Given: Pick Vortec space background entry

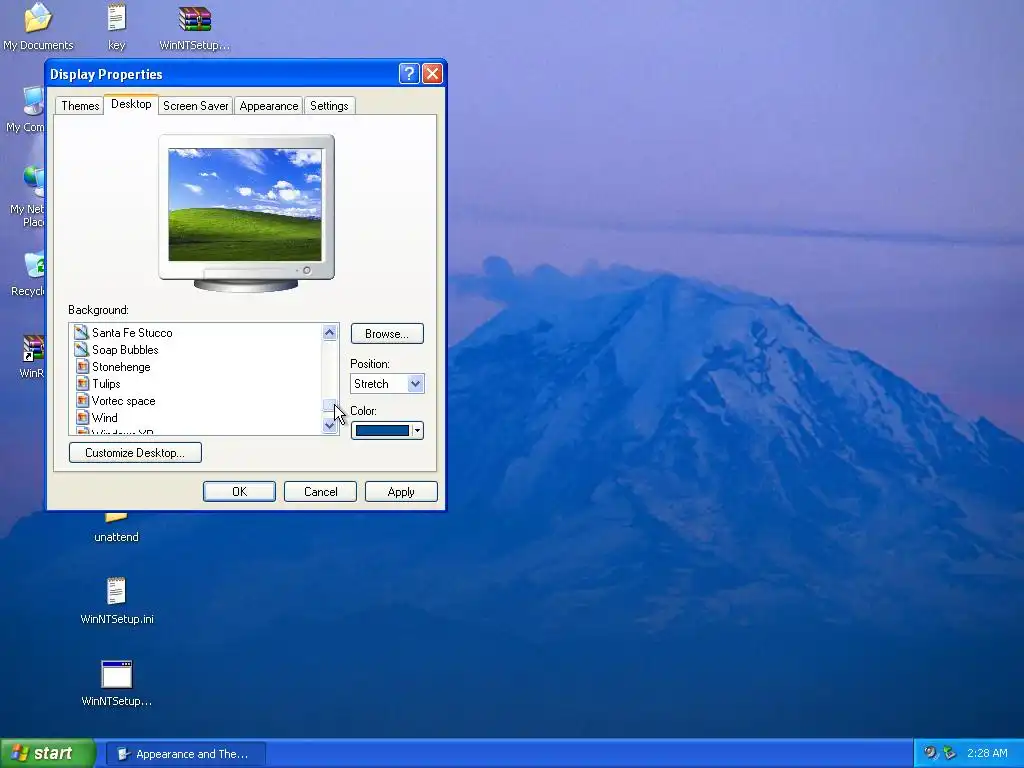Looking at the screenshot, I should pos(123,400).
